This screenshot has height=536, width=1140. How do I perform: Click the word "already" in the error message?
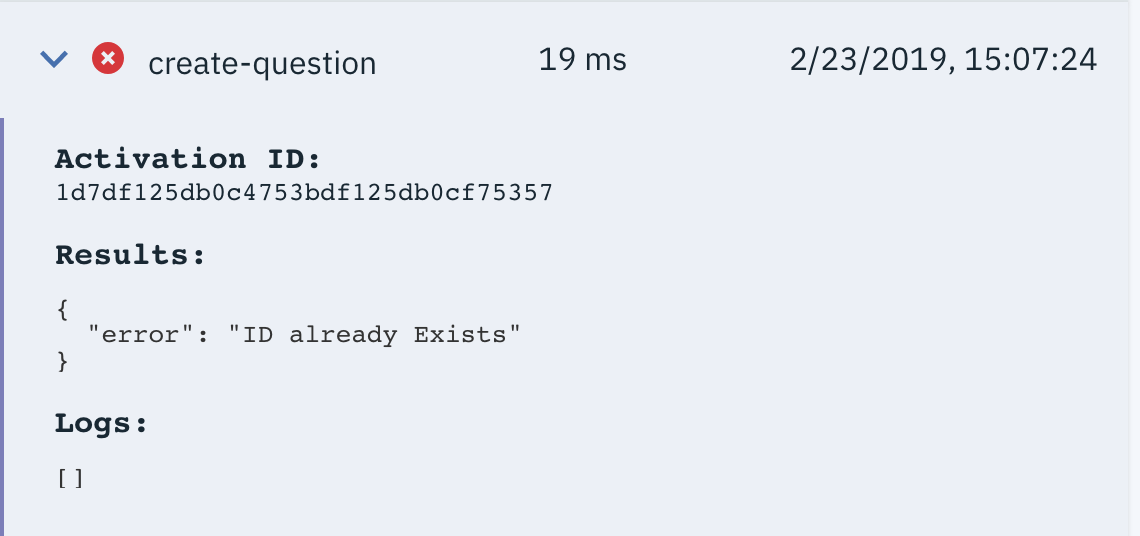(x=343, y=336)
